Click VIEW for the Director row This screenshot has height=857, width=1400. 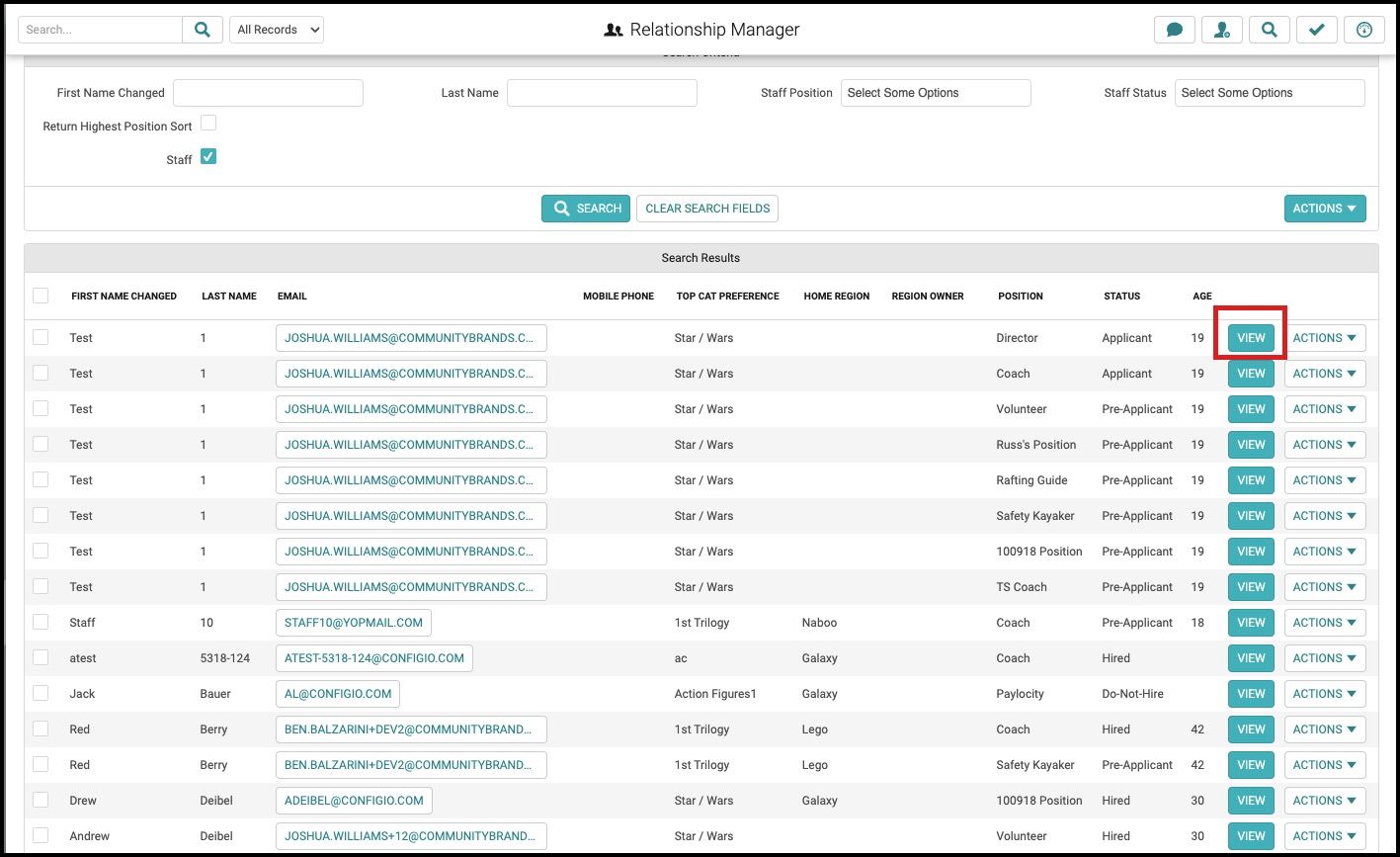point(1251,338)
